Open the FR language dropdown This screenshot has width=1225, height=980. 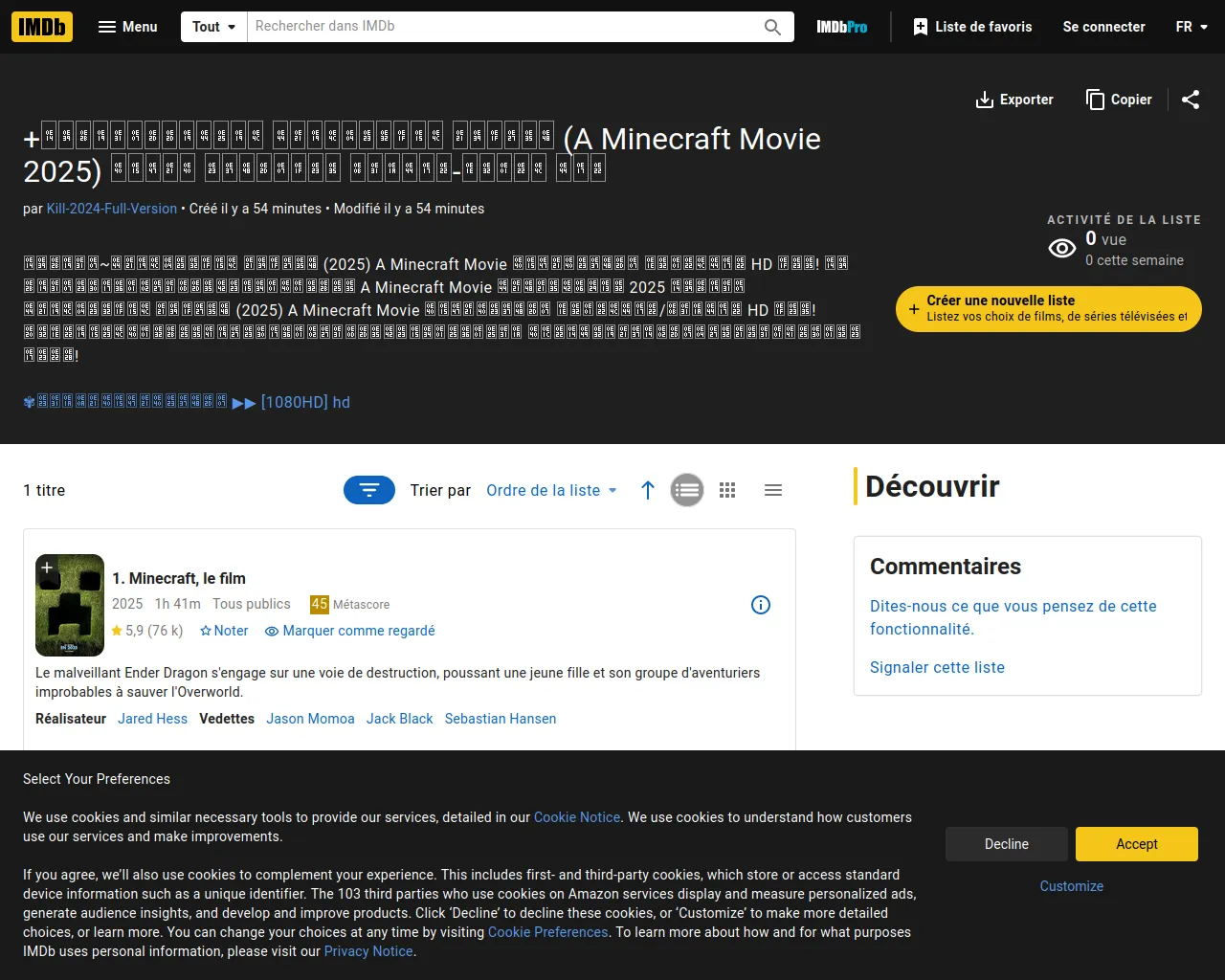(1192, 27)
